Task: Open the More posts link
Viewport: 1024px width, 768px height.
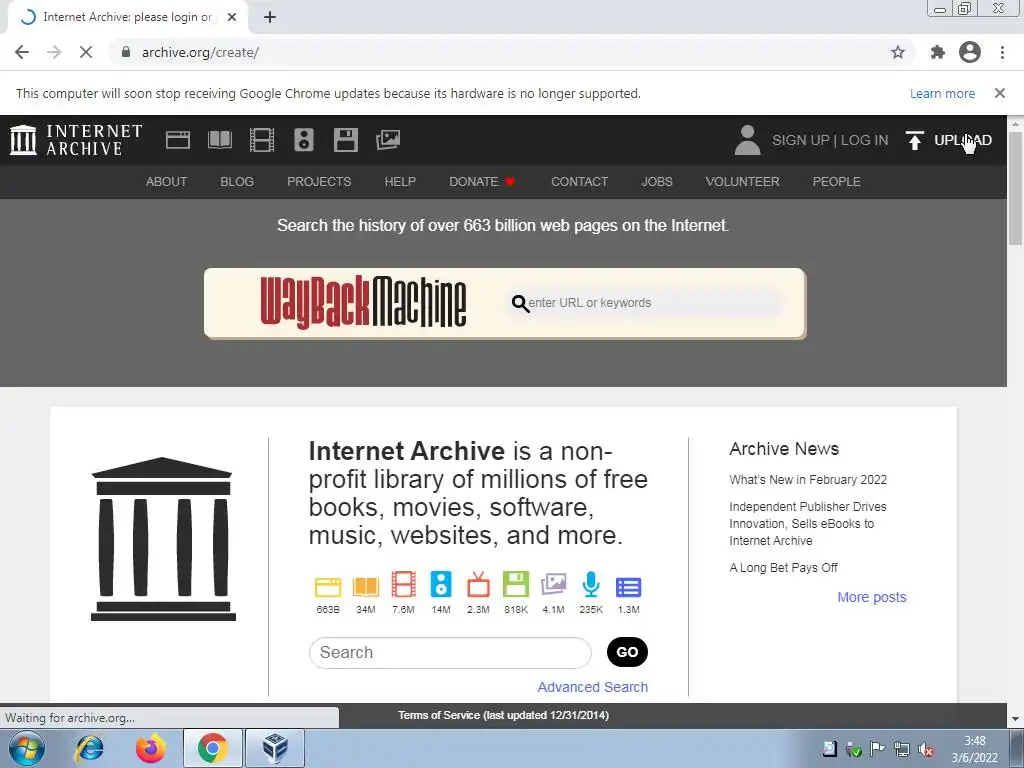Action: 872,597
